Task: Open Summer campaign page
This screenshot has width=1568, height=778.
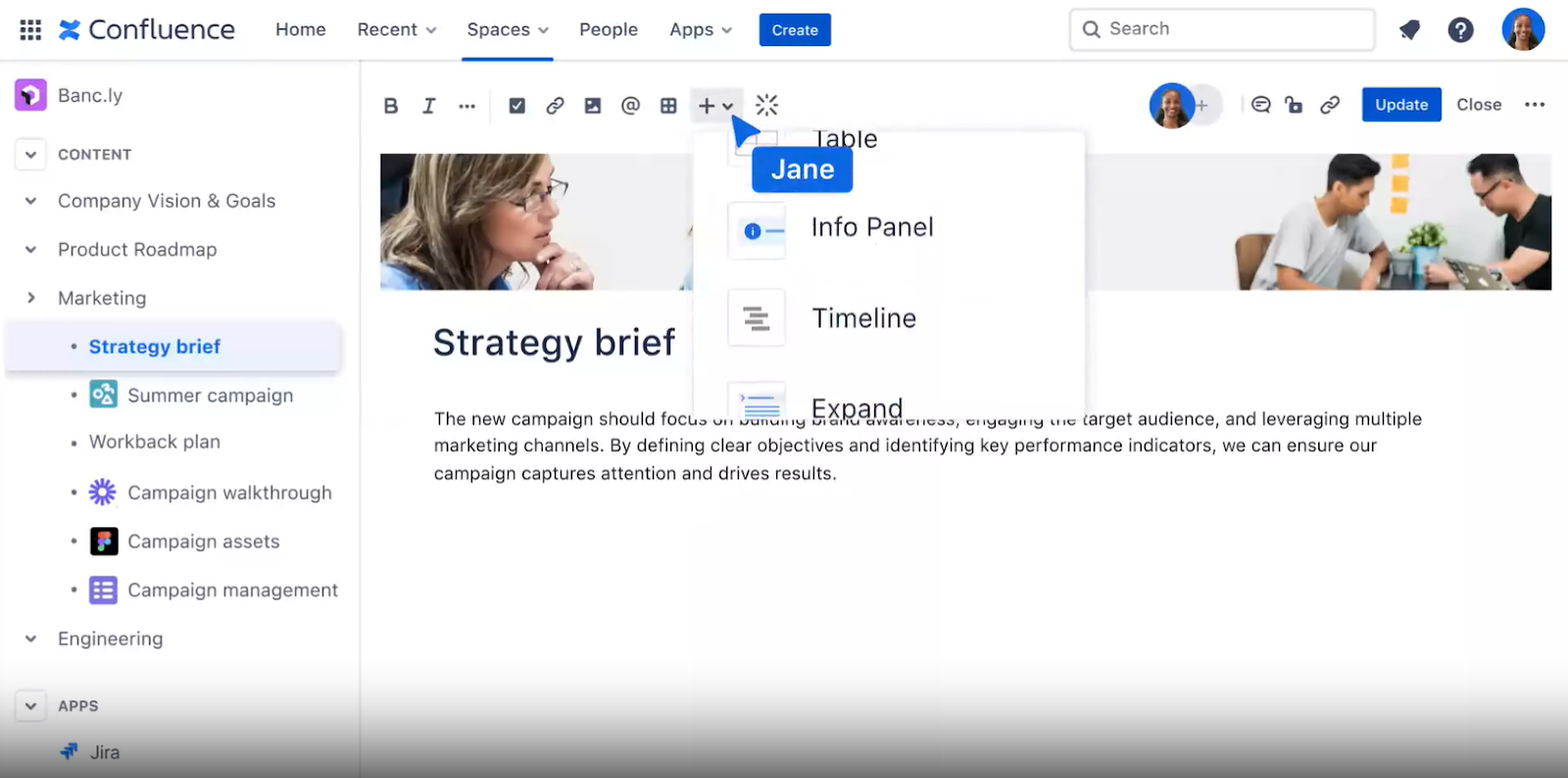Action: [210, 395]
